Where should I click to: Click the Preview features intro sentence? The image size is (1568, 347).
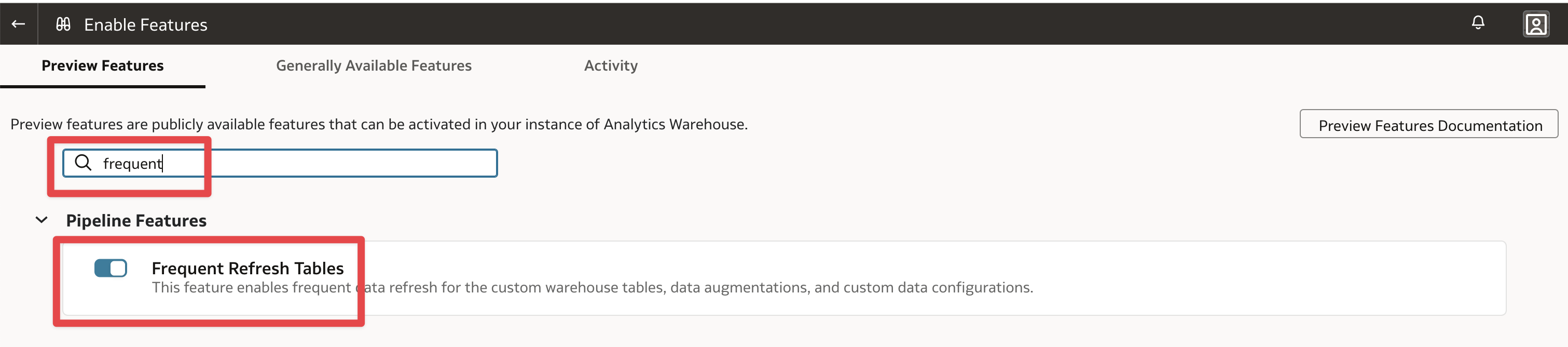tap(379, 124)
